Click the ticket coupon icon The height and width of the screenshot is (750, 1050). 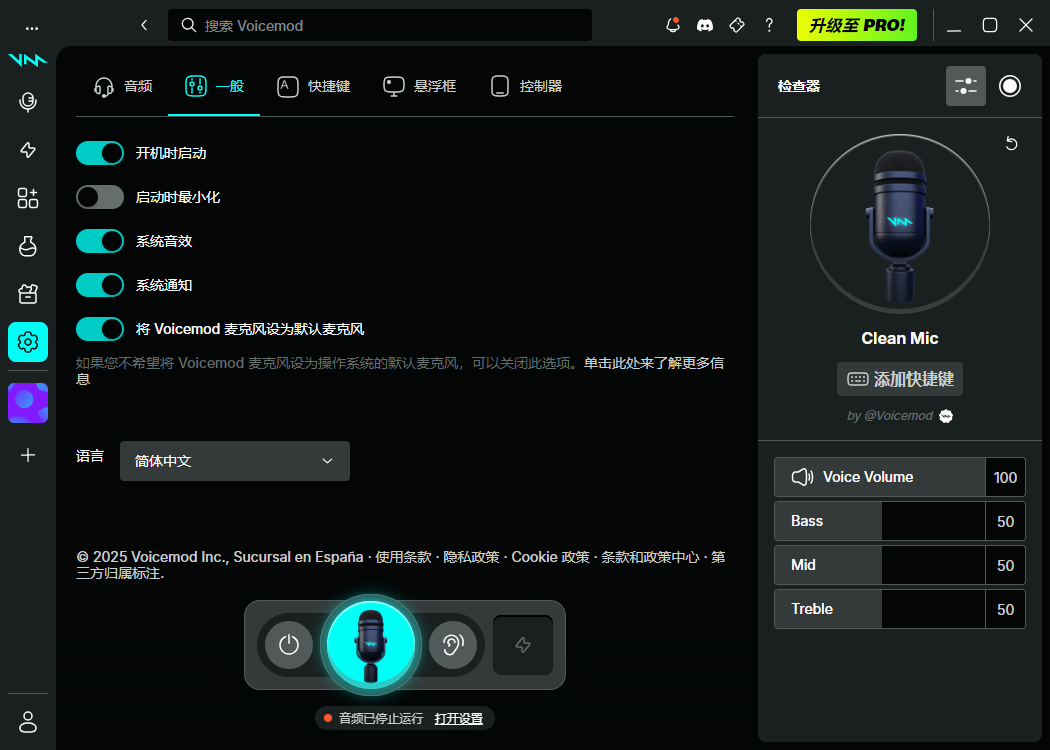(737, 25)
